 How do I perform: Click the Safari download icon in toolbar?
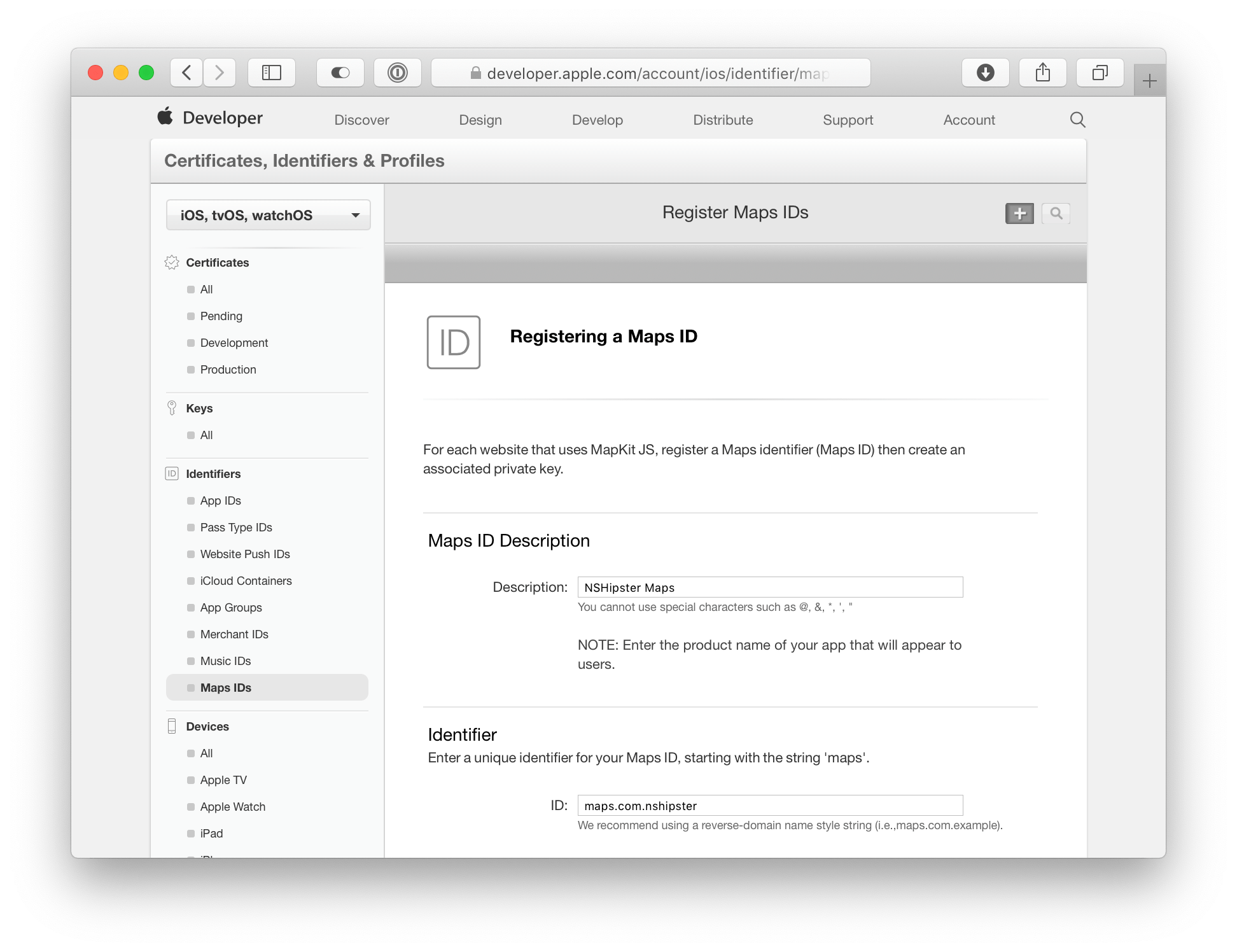(986, 73)
